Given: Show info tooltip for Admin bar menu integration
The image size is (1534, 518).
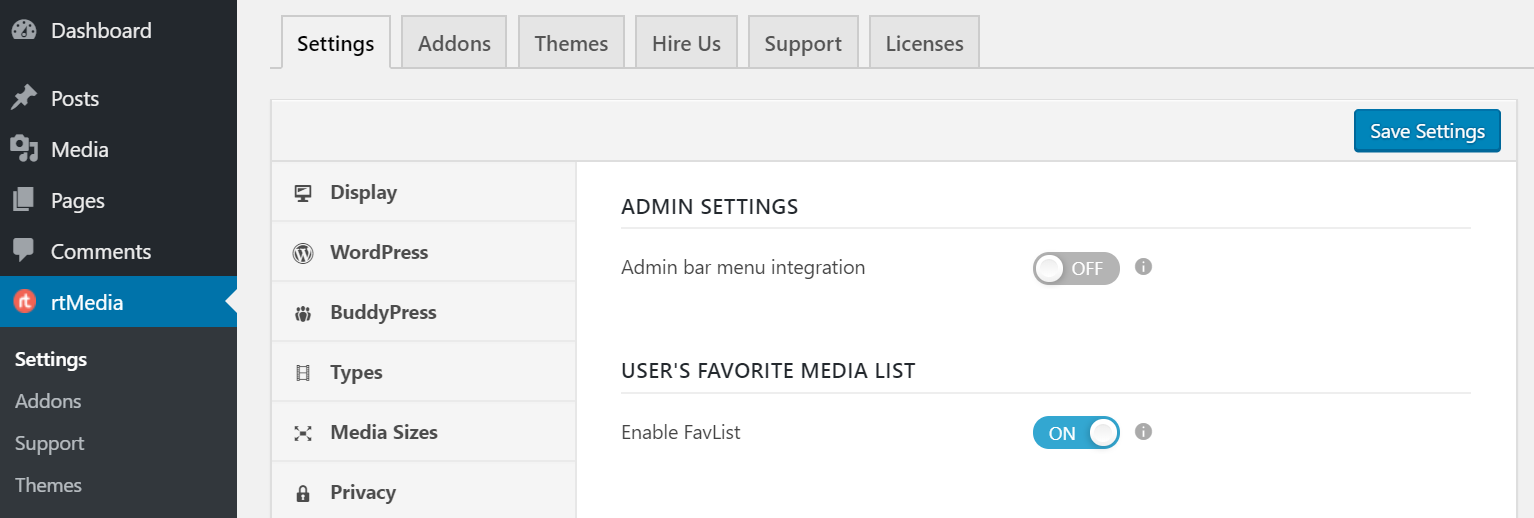Looking at the screenshot, I should click(1144, 267).
